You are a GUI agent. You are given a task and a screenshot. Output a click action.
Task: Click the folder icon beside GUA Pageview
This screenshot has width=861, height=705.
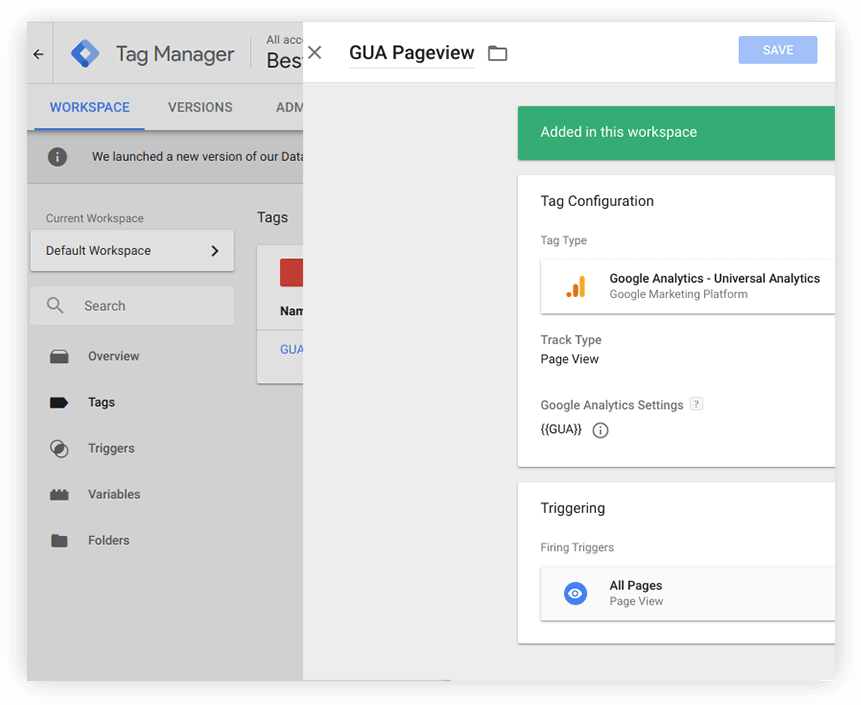click(497, 53)
